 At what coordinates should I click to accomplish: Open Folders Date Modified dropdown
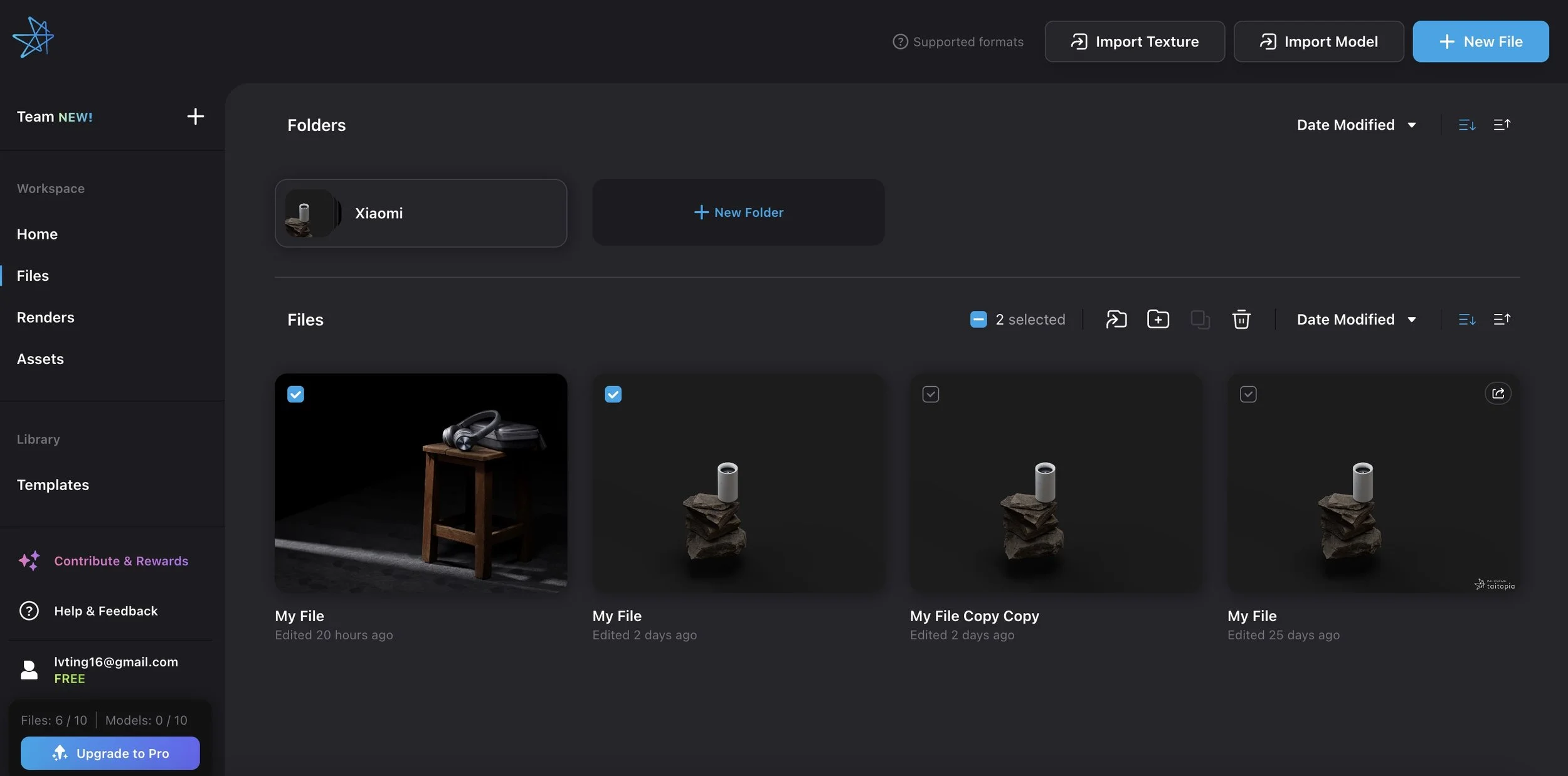1356,125
